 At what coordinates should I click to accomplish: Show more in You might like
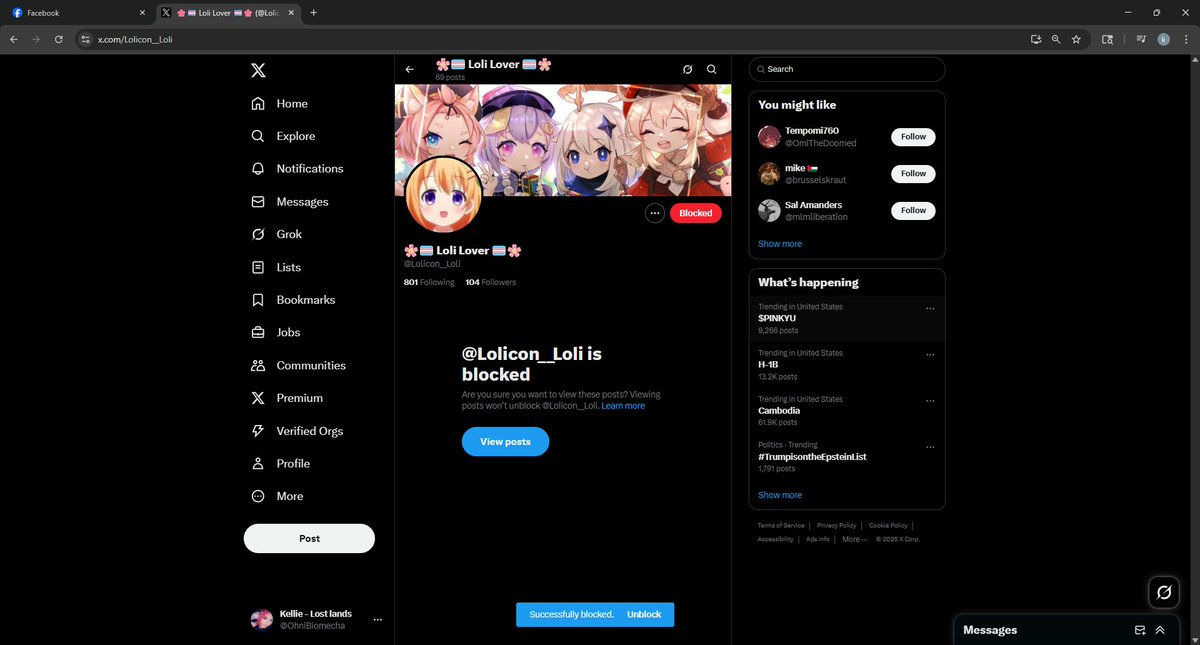point(780,244)
